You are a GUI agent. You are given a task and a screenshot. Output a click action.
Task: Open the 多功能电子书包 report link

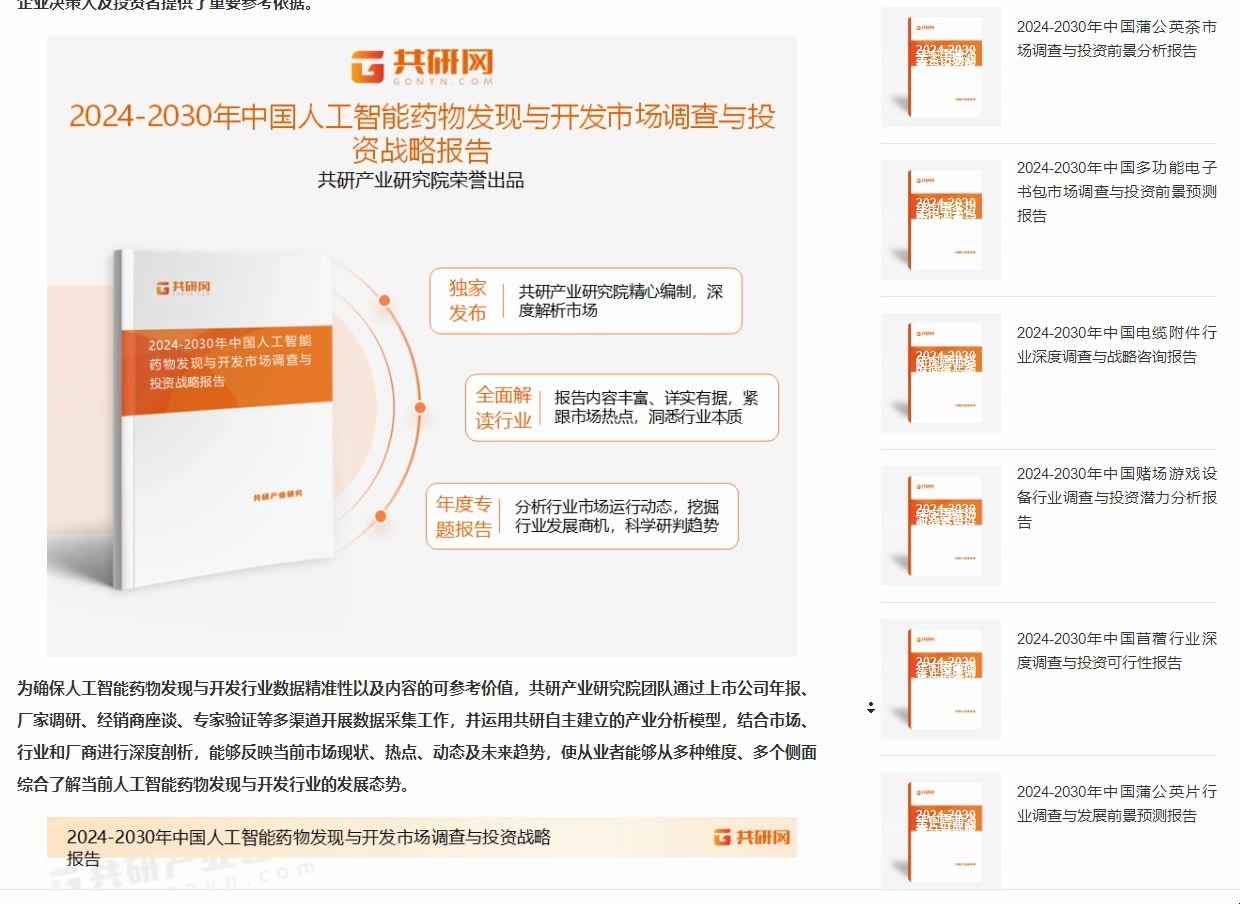pos(1117,191)
